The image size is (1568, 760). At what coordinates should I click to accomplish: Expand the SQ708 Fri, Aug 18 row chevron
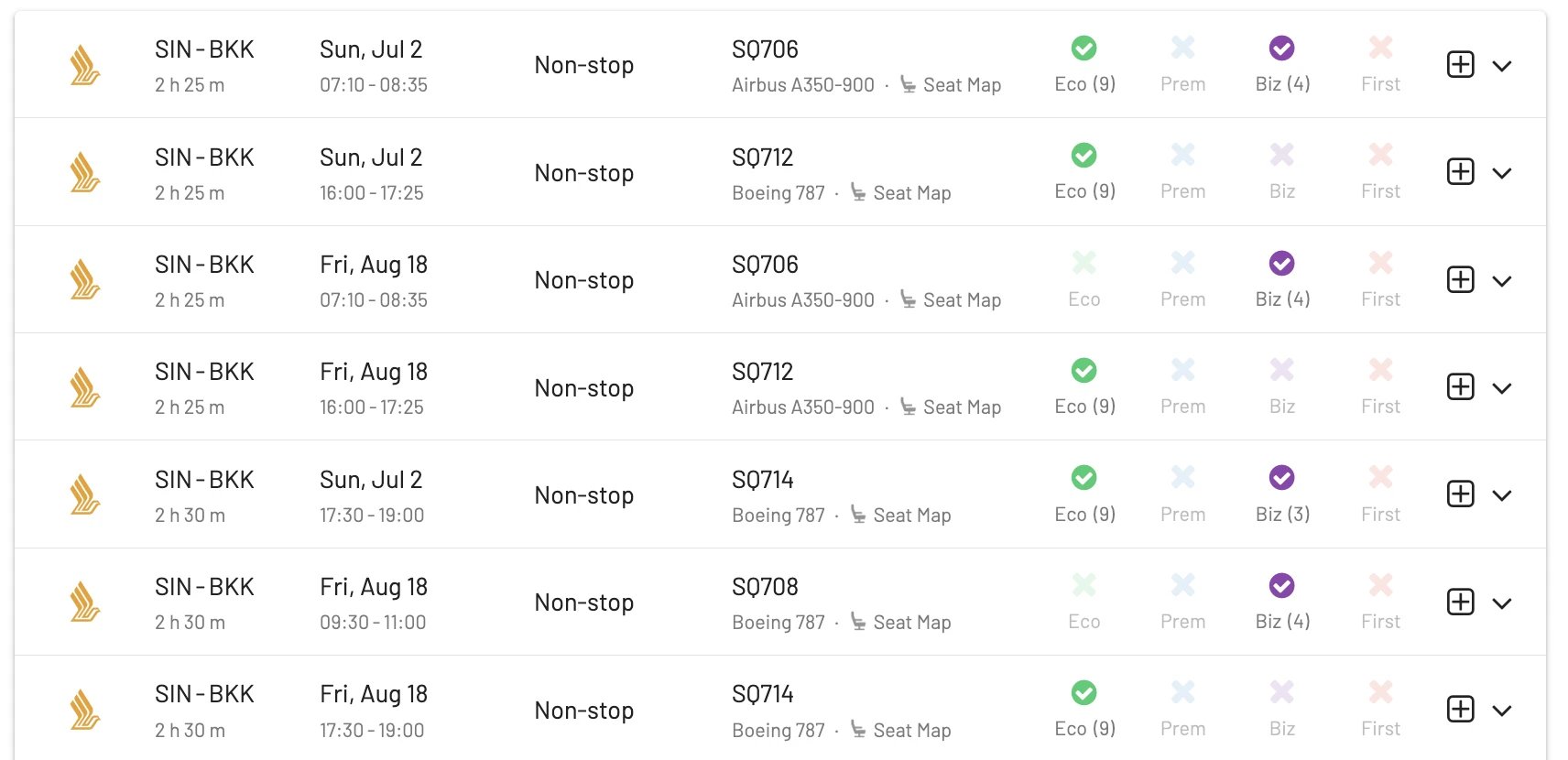tap(1501, 603)
